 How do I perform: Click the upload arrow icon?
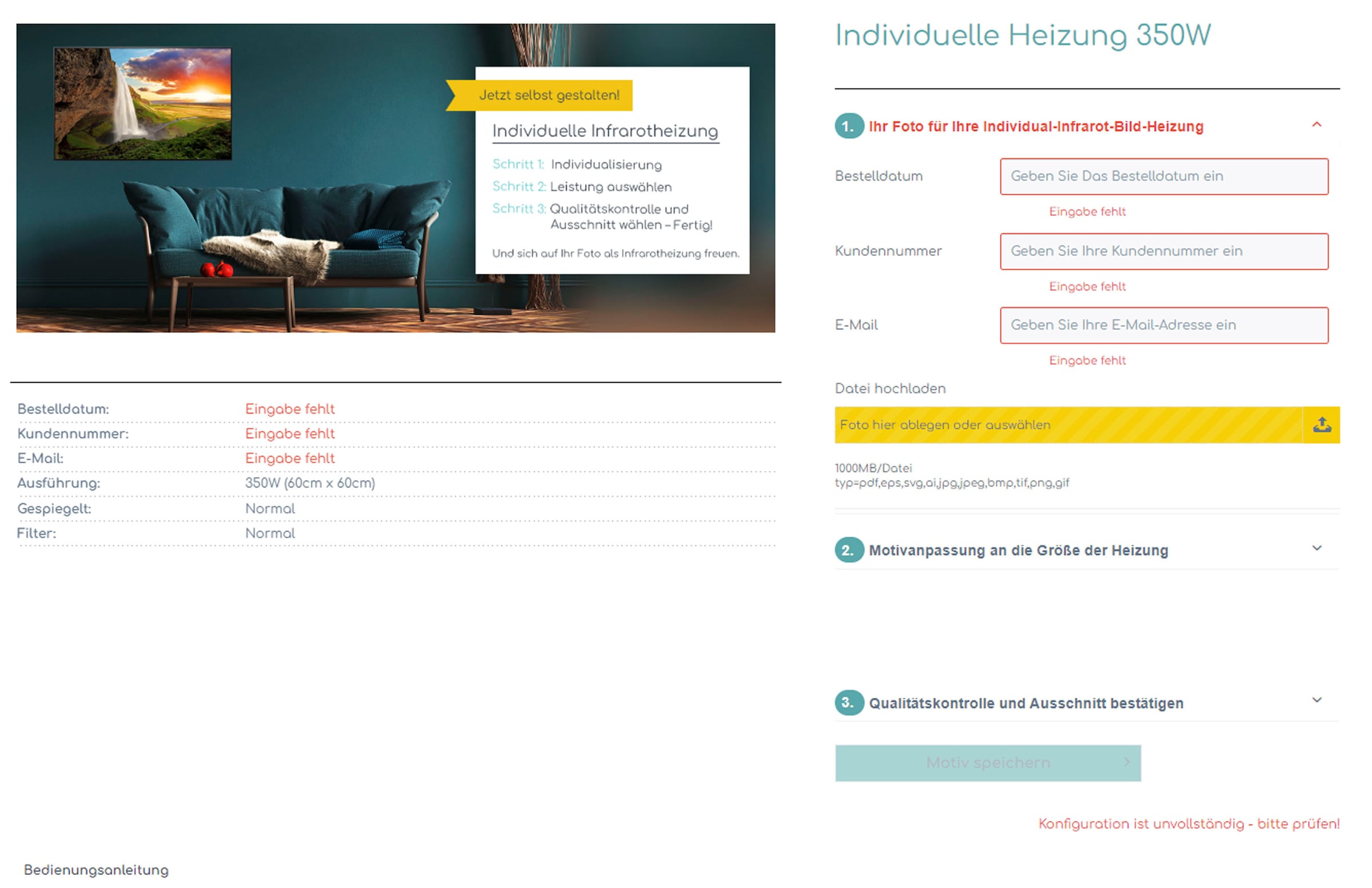pyautogui.click(x=1321, y=425)
